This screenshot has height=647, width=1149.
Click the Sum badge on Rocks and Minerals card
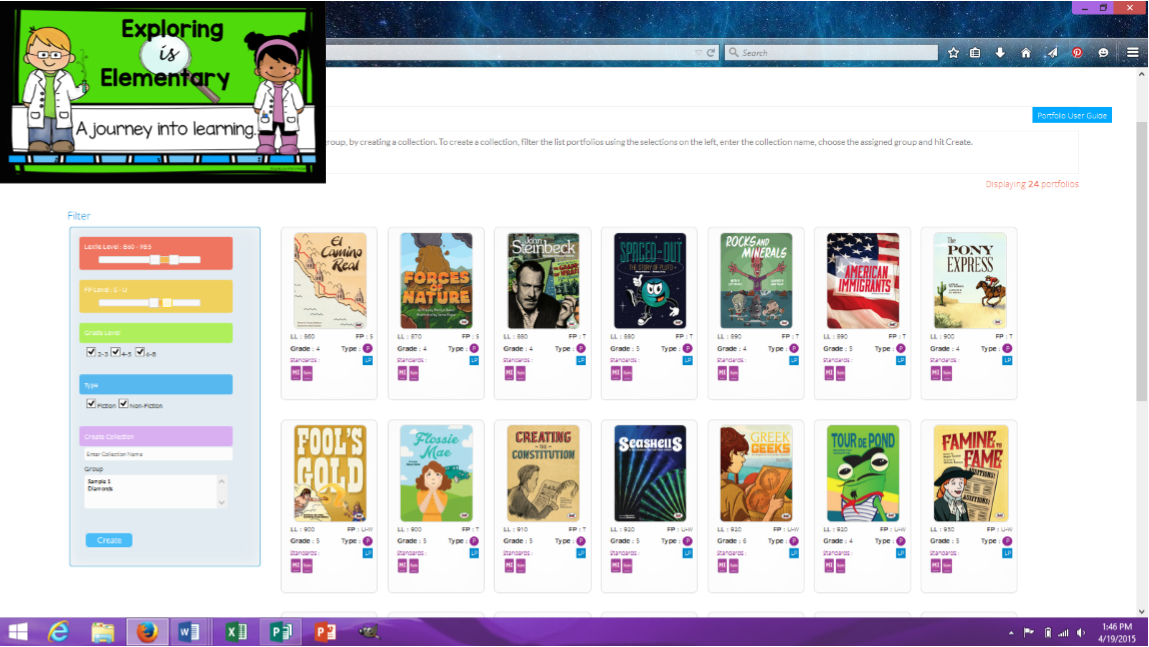point(734,374)
